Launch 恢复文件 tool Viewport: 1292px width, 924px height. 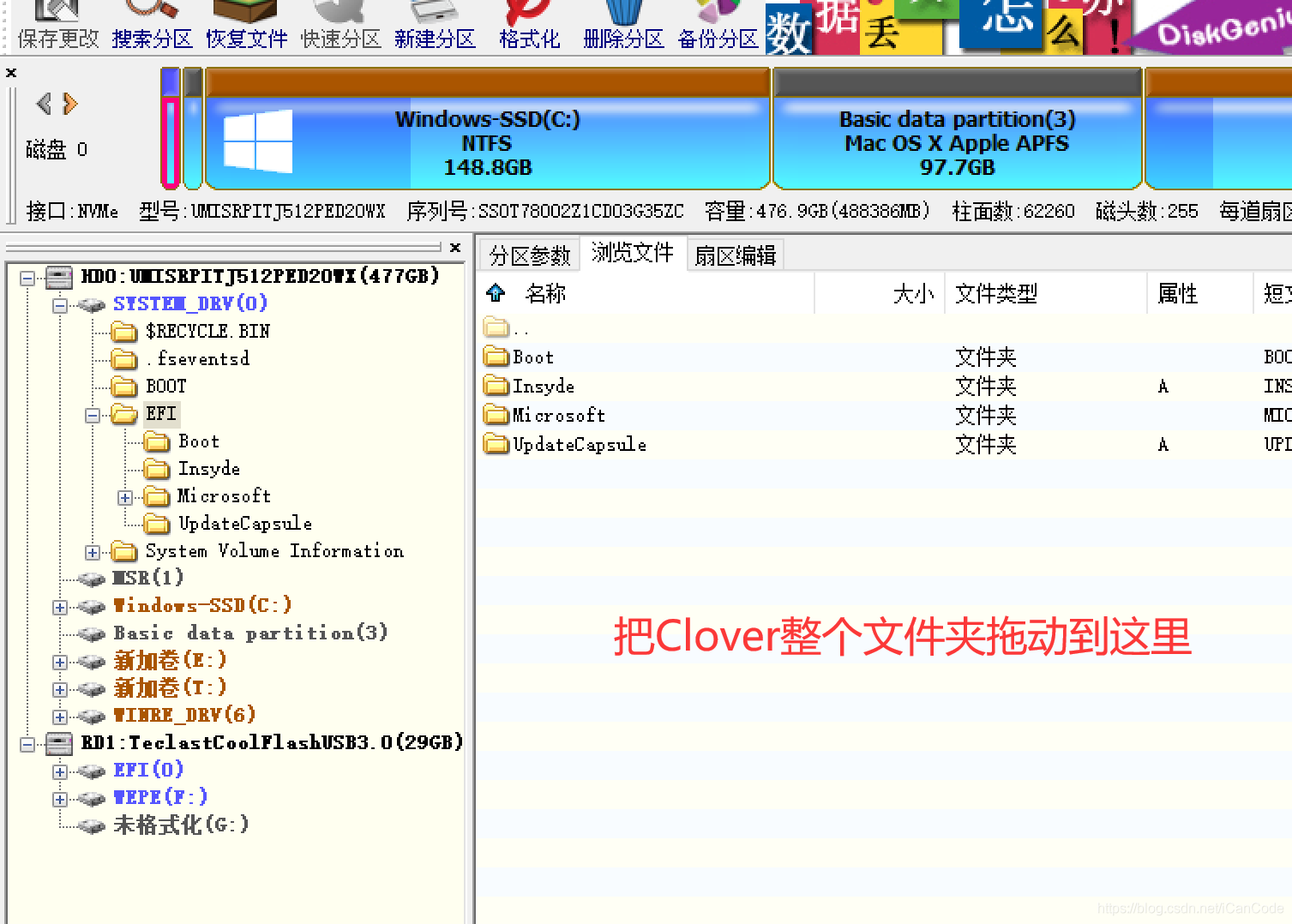247,27
